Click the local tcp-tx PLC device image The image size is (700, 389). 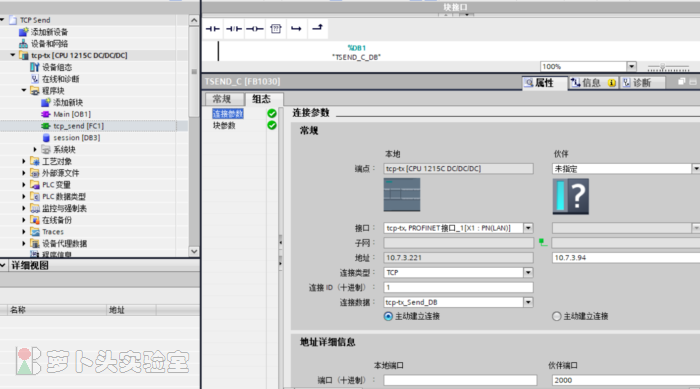402,195
